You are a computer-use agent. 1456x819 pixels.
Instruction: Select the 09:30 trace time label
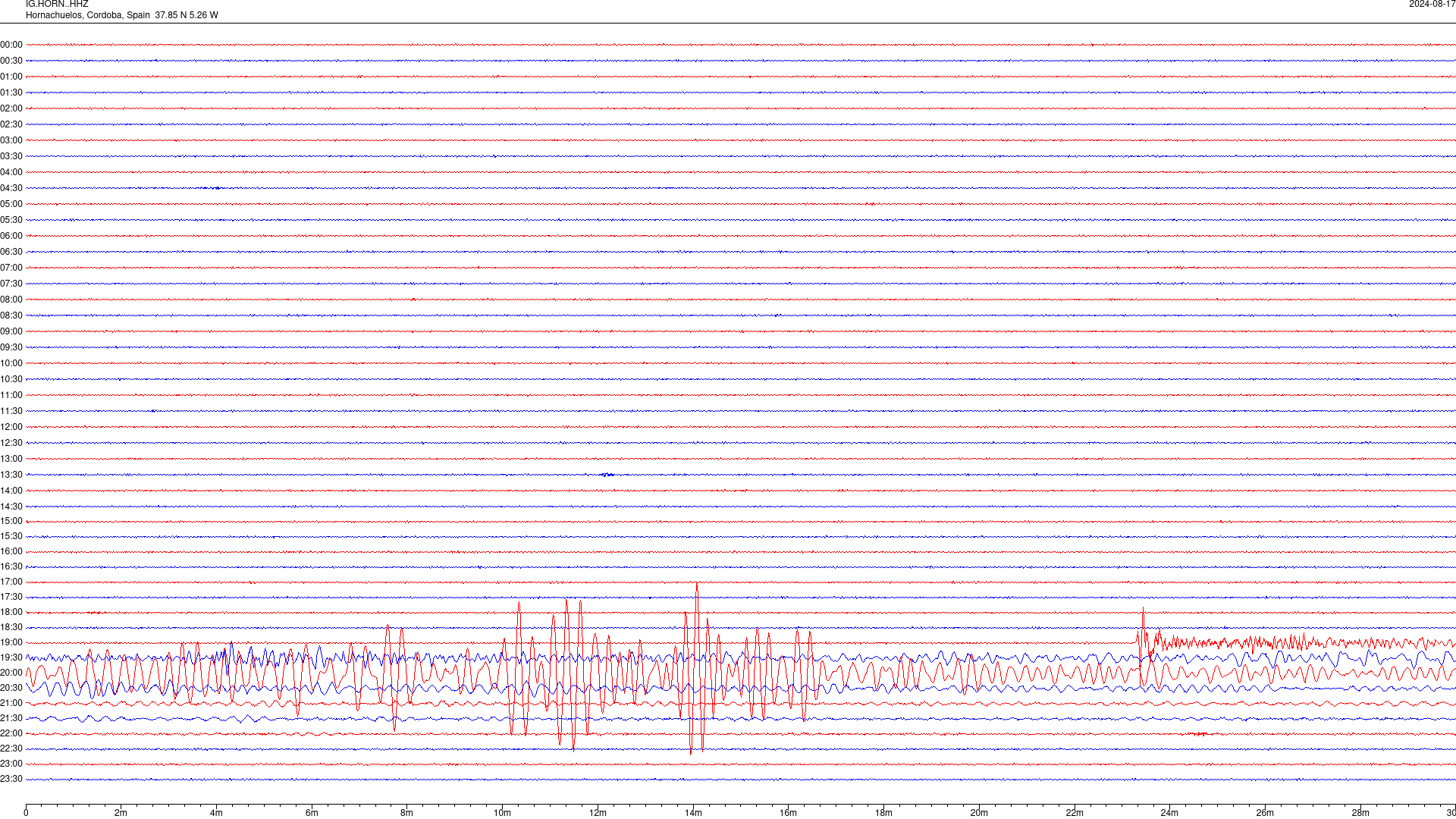[x=11, y=347]
